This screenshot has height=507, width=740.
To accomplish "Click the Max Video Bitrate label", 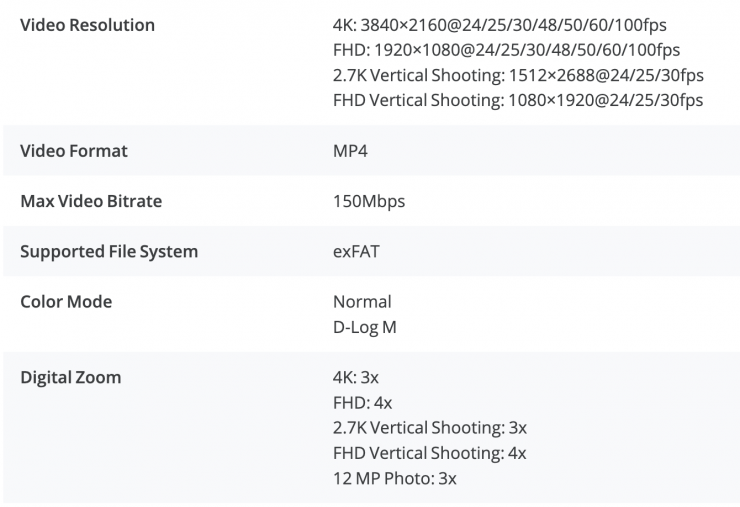I will click(x=91, y=201).
